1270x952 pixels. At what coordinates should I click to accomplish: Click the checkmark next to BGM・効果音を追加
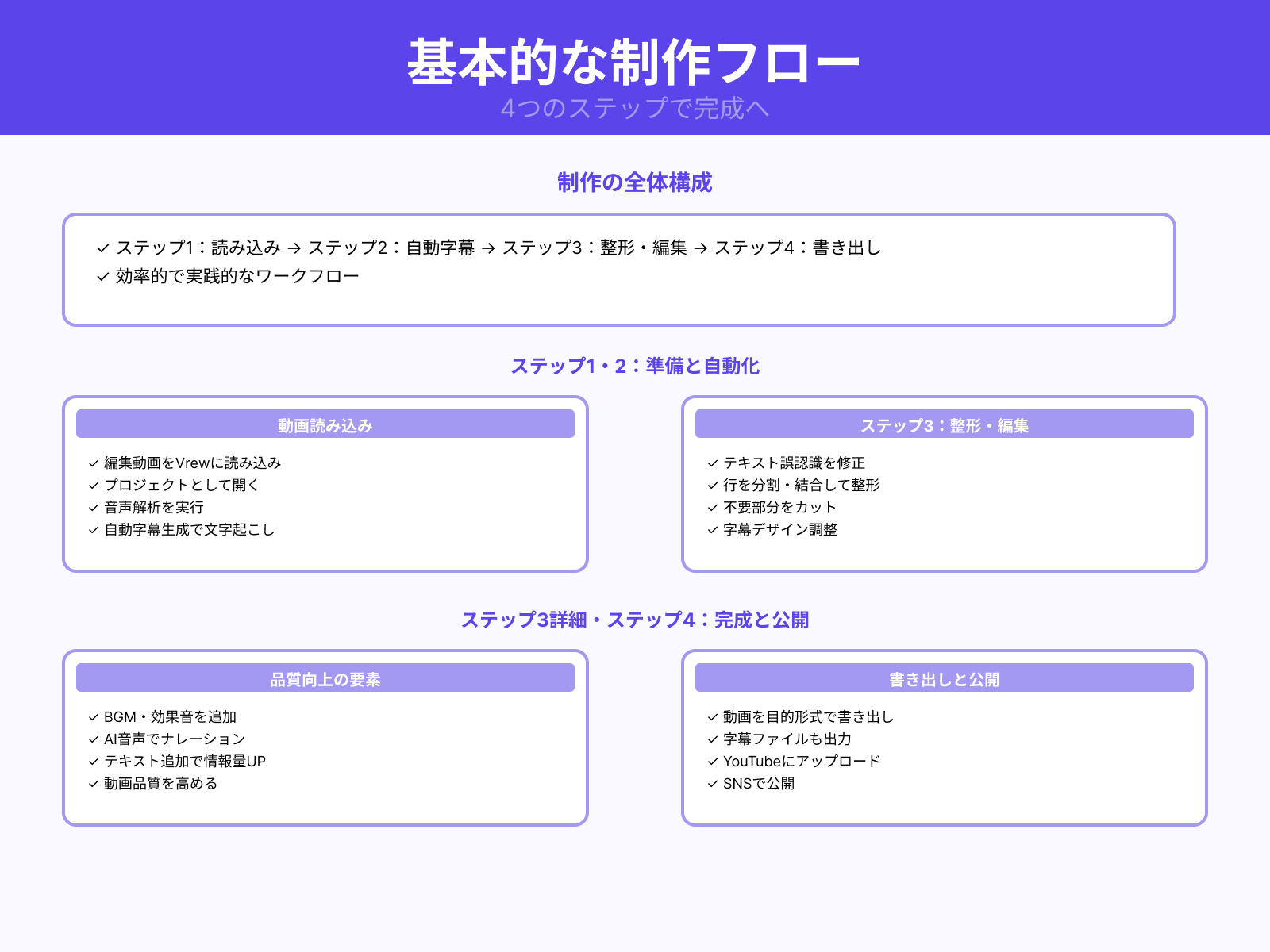click(90, 716)
